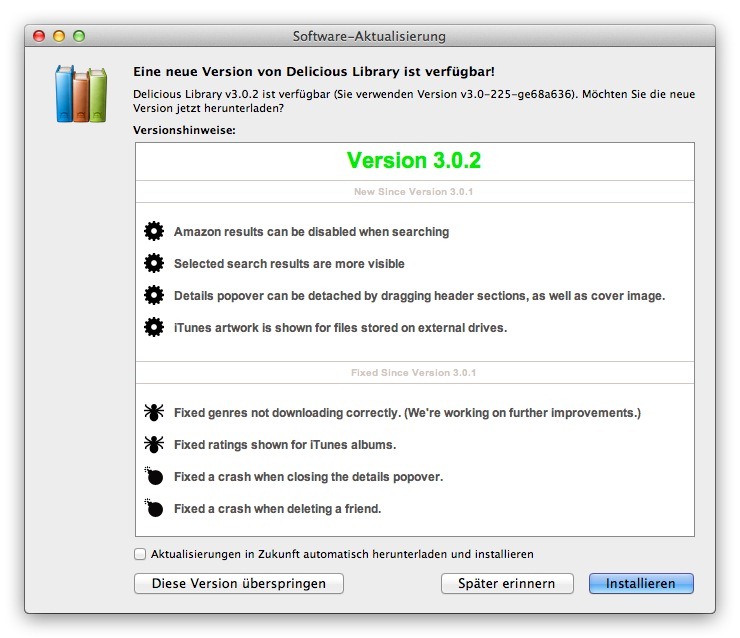
Task: Click the New Since Version 3.0.1 header
Action: click(x=414, y=191)
